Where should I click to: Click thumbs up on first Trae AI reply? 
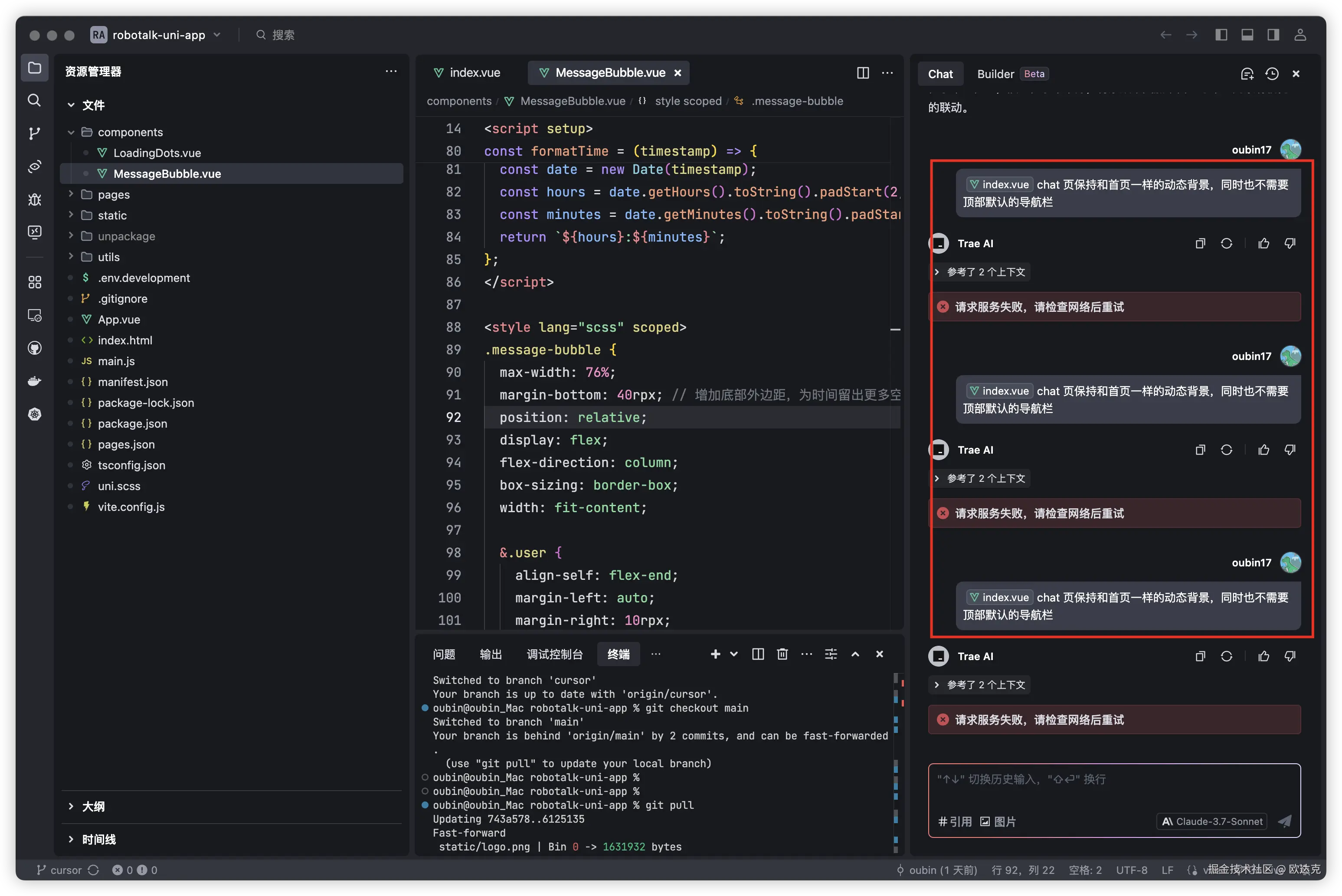point(1263,243)
